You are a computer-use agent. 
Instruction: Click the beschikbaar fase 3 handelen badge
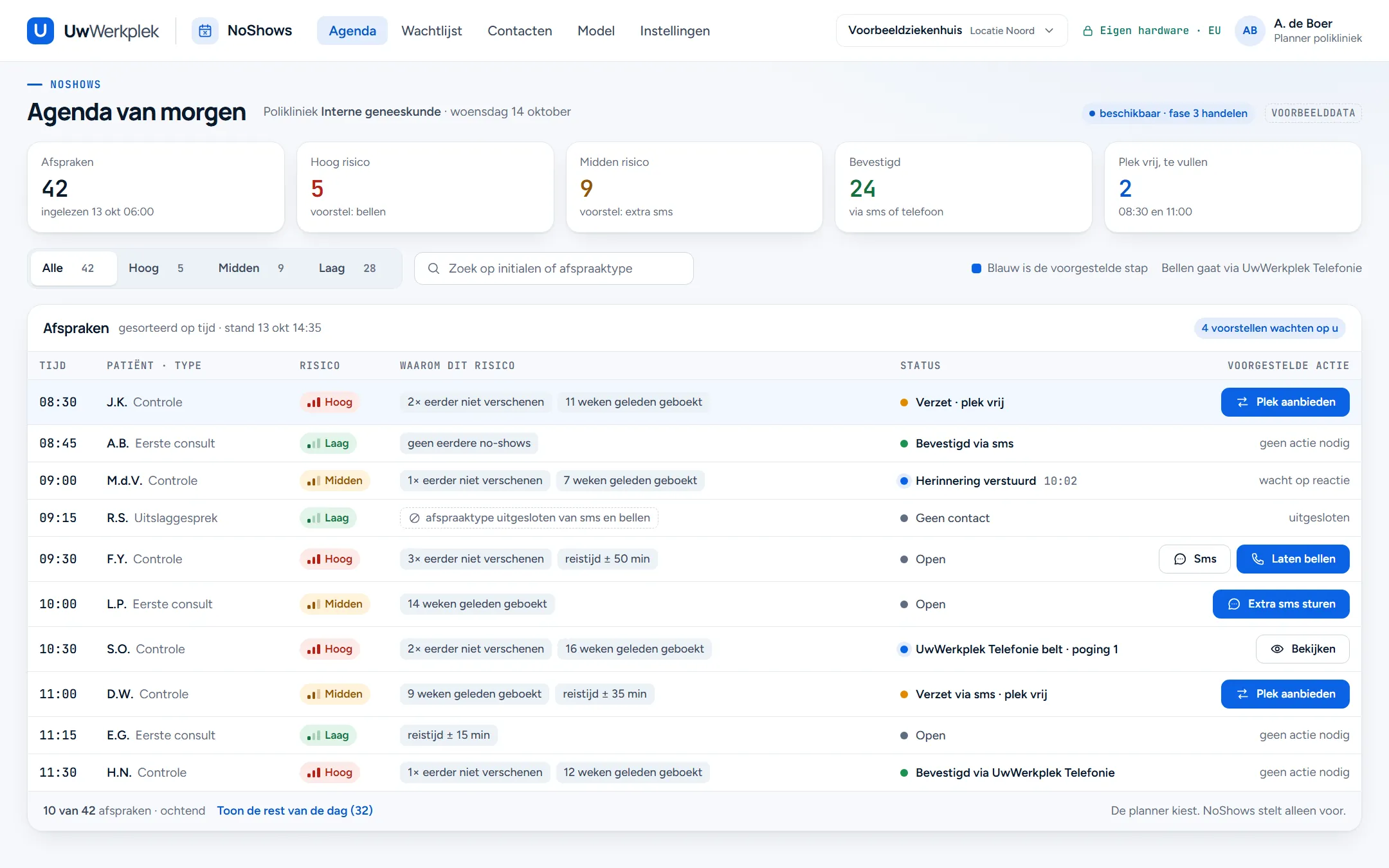(1168, 113)
